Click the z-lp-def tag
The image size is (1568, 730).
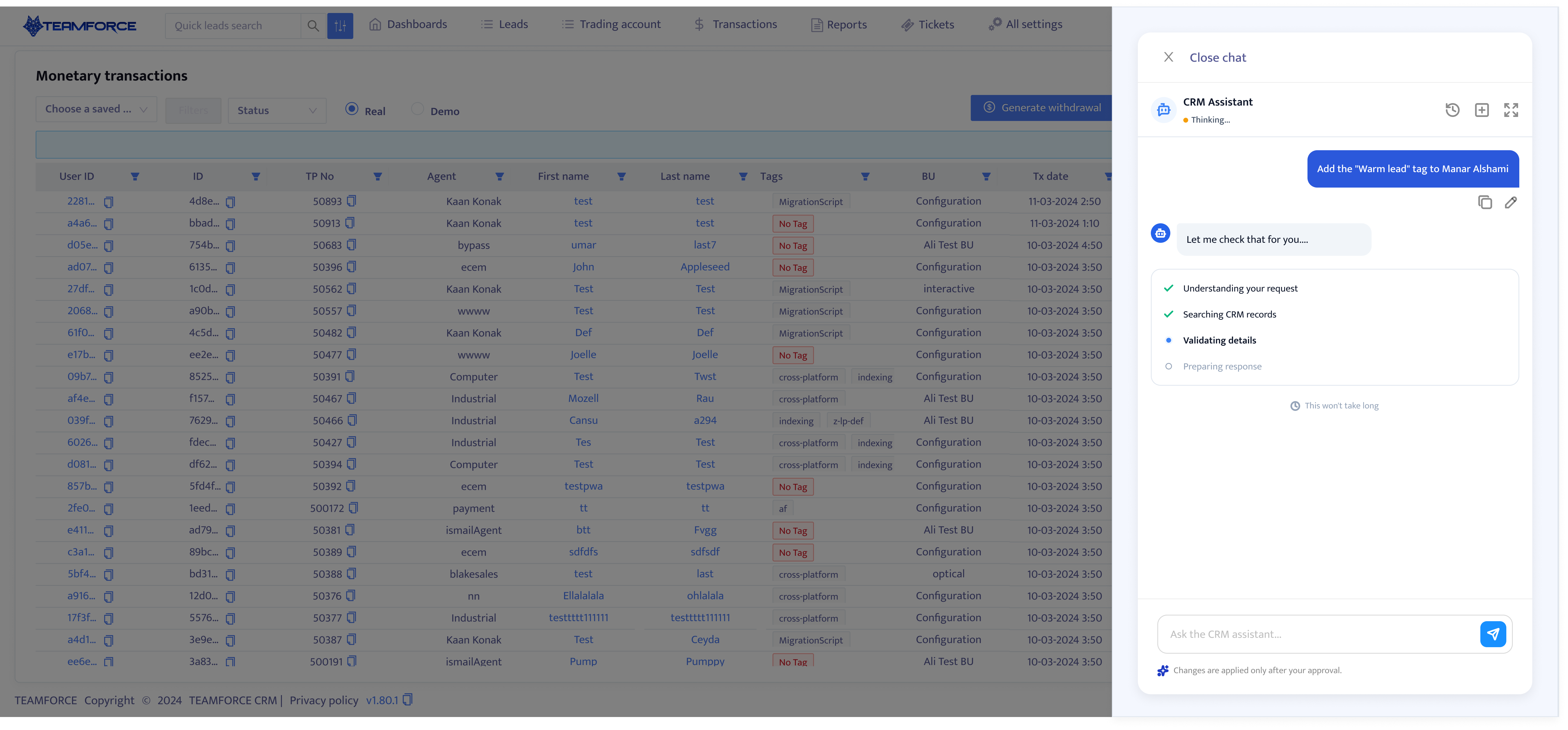pyautogui.click(x=848, y=421)
